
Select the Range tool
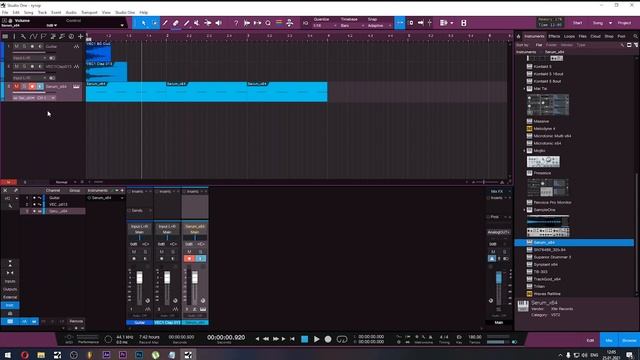(155, 23)
